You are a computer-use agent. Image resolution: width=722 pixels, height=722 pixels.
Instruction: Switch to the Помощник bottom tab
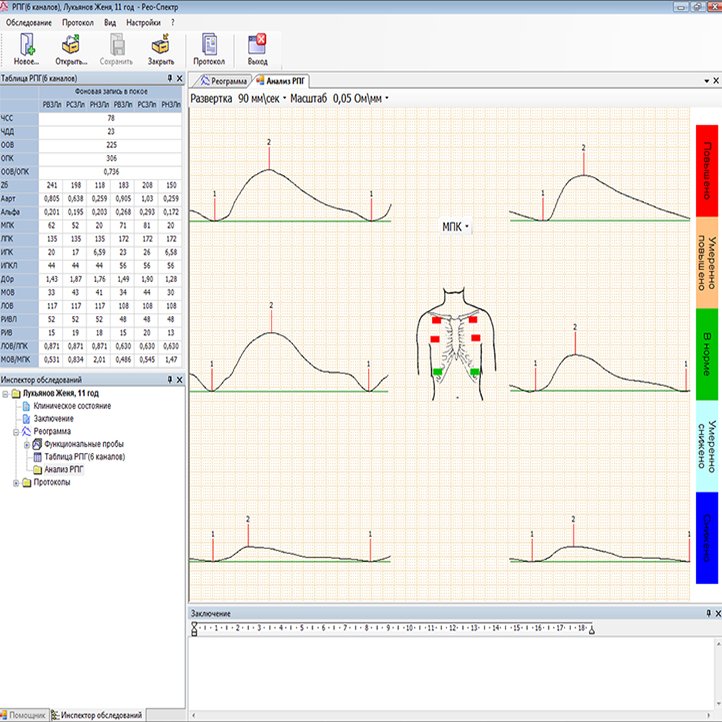(23, 715)
